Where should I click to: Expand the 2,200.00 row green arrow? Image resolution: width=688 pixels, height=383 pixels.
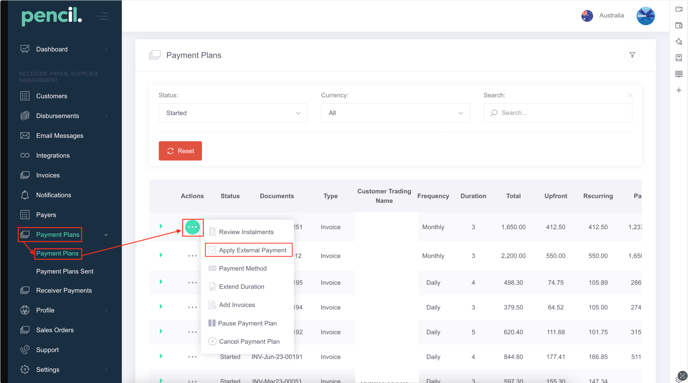[x=161, y=255]
